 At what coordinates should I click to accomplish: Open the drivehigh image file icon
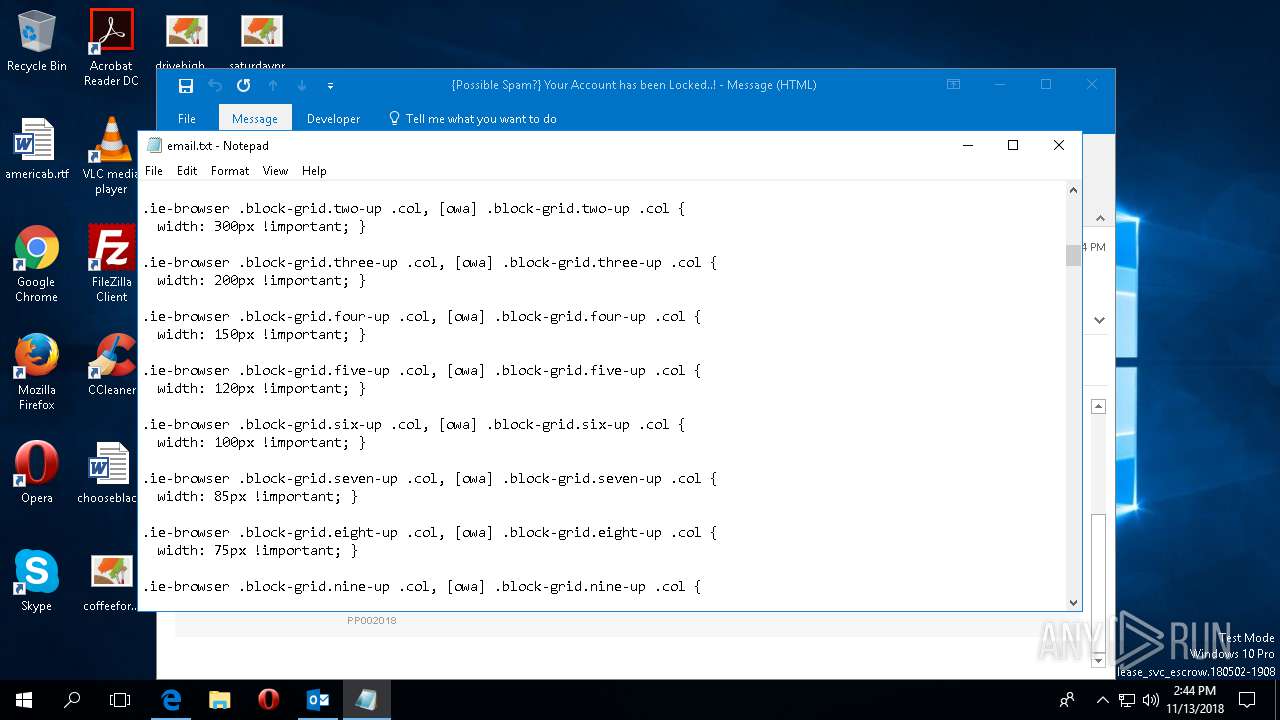pos(186,42)
